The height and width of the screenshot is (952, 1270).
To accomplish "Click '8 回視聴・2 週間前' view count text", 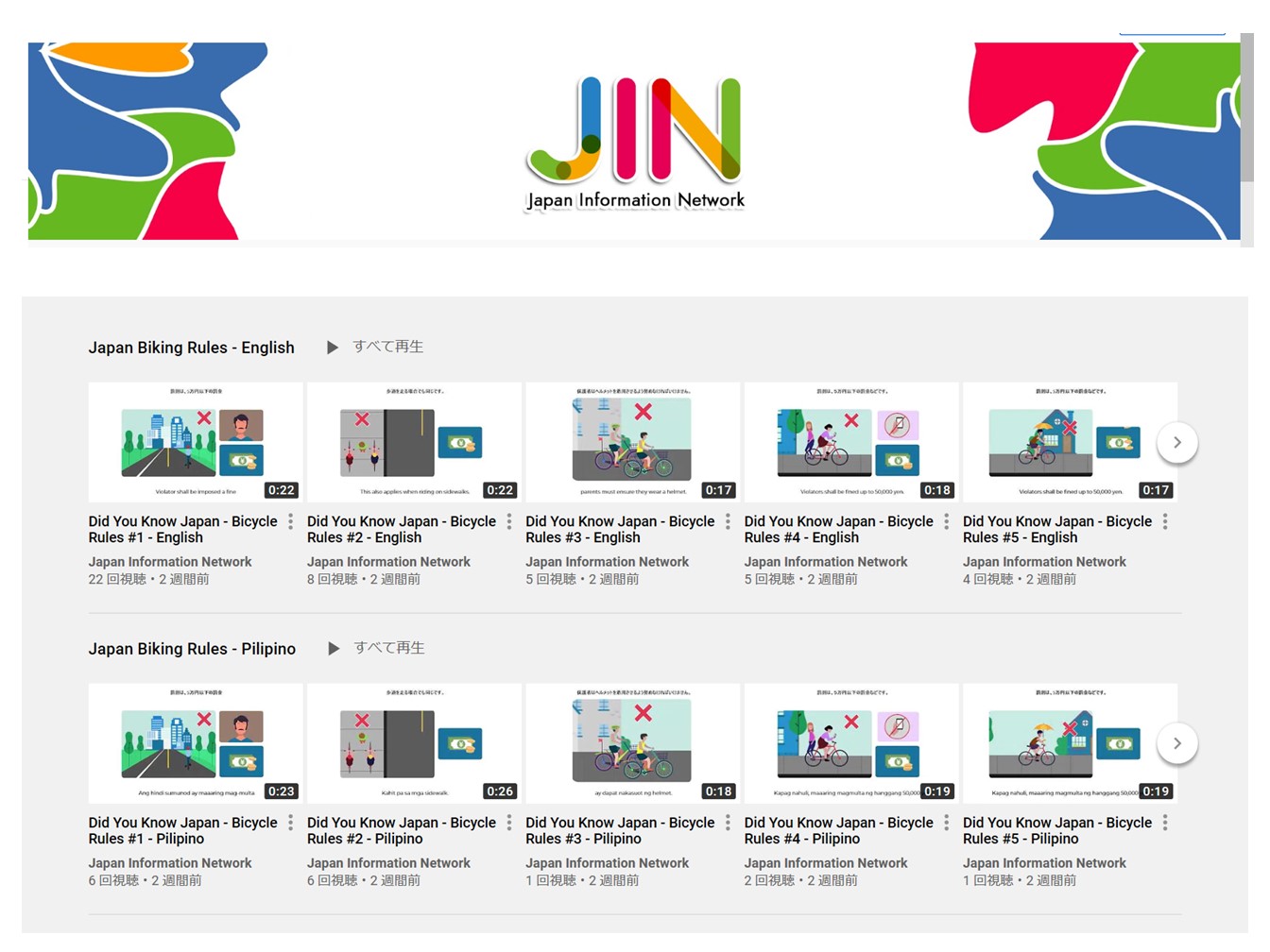I will coord(364,579).
